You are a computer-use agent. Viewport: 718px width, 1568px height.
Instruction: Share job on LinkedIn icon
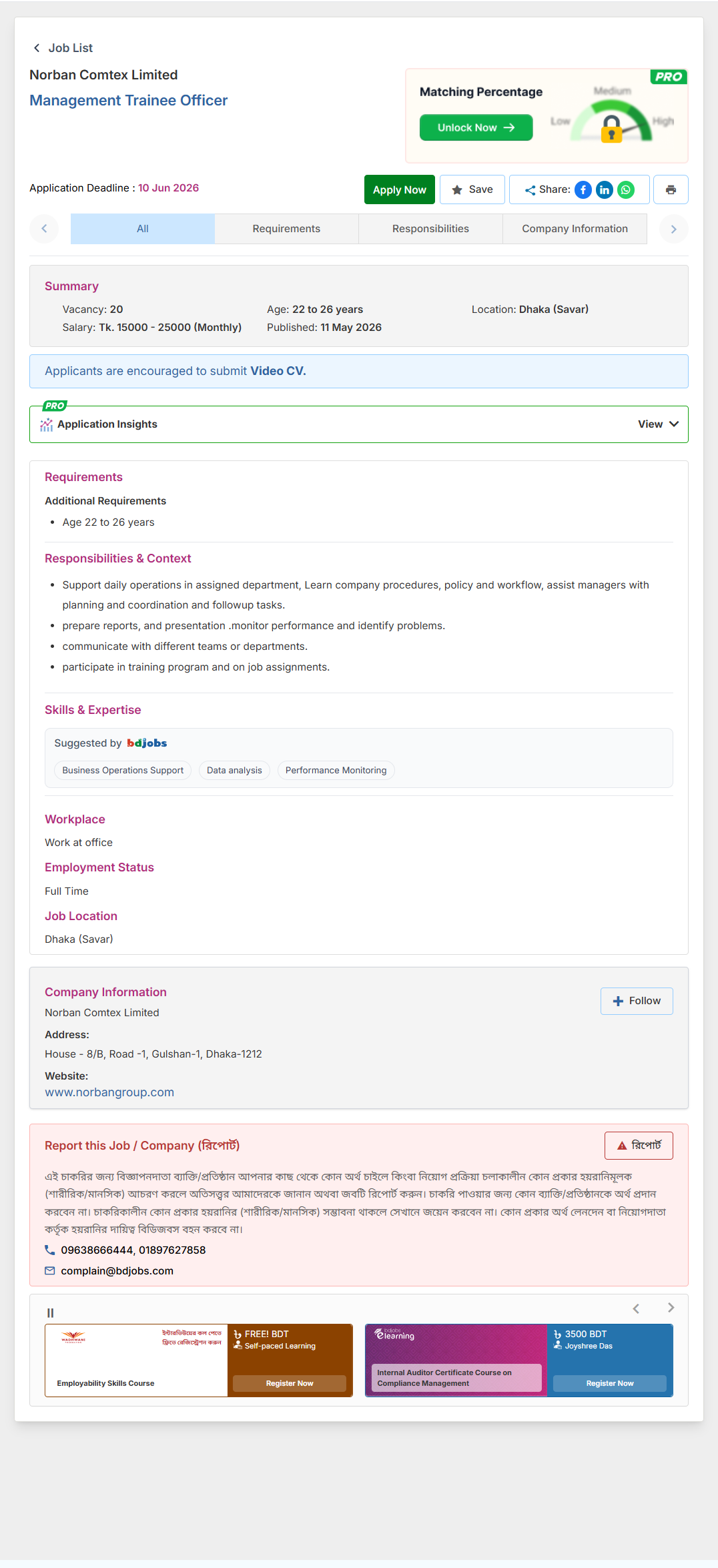pos(605,189)
